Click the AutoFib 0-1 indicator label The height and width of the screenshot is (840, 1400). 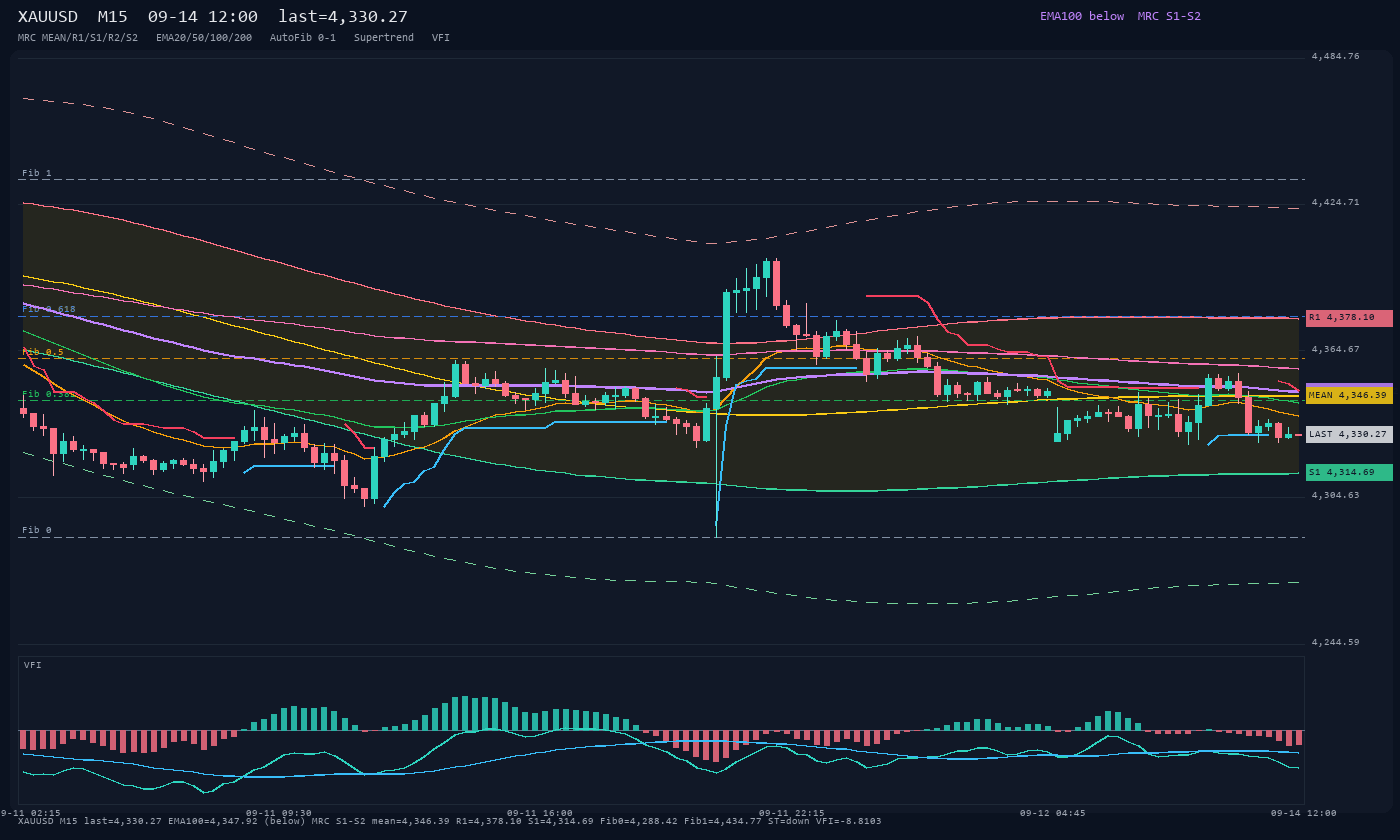click(x=303, y=38)
